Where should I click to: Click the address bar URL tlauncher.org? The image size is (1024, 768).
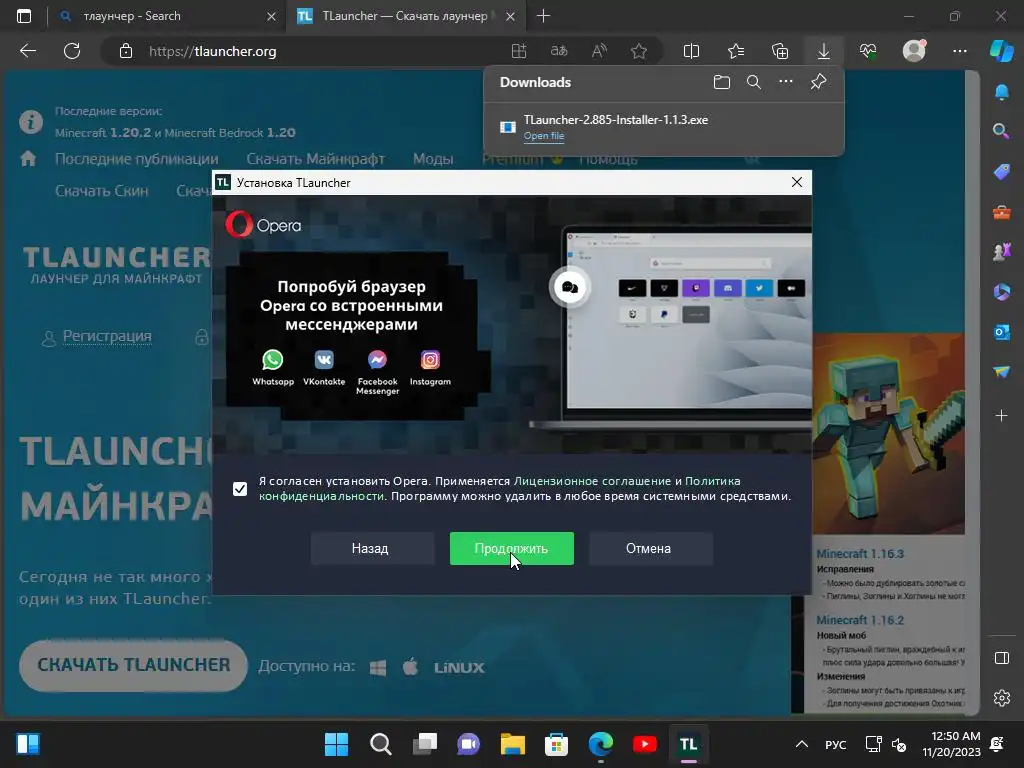[212, 51]
